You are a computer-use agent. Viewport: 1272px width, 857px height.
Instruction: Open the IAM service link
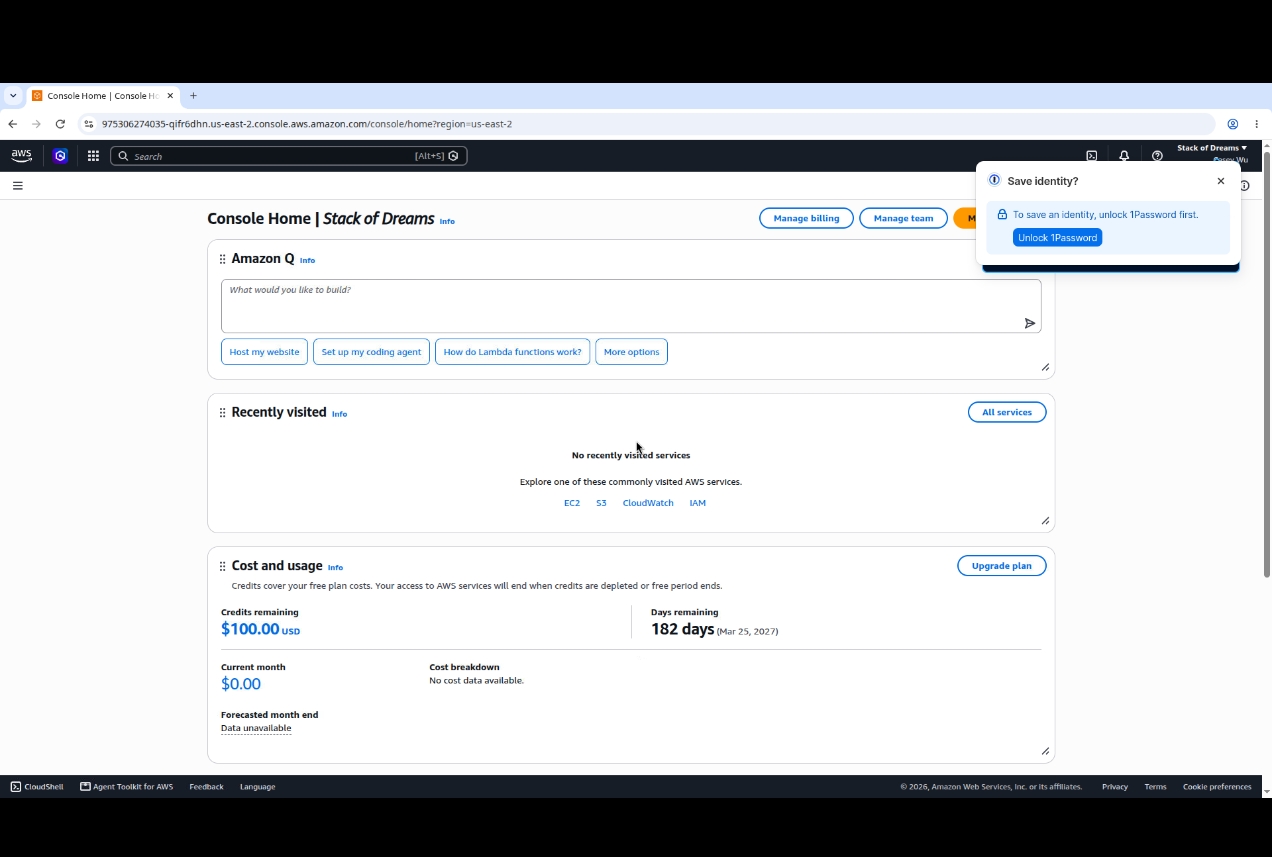(x=697, y=503)
